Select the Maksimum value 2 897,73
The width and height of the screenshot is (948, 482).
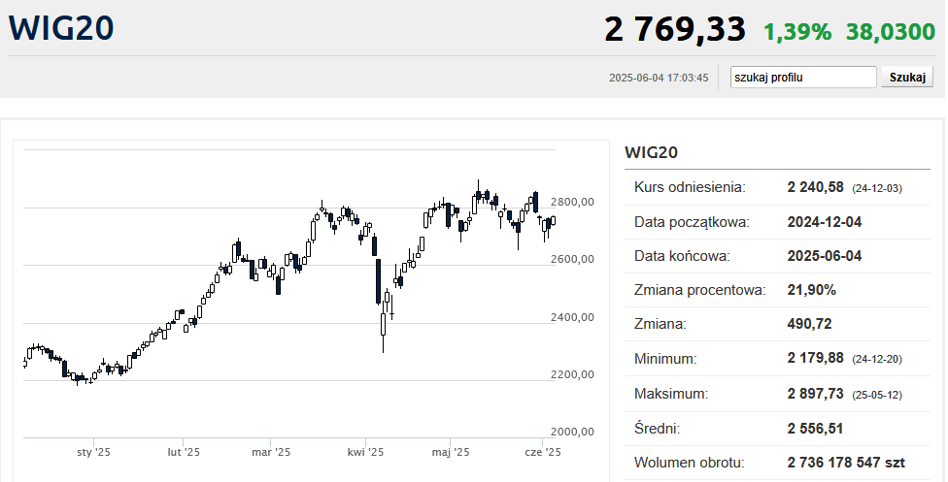coord(817,394)
